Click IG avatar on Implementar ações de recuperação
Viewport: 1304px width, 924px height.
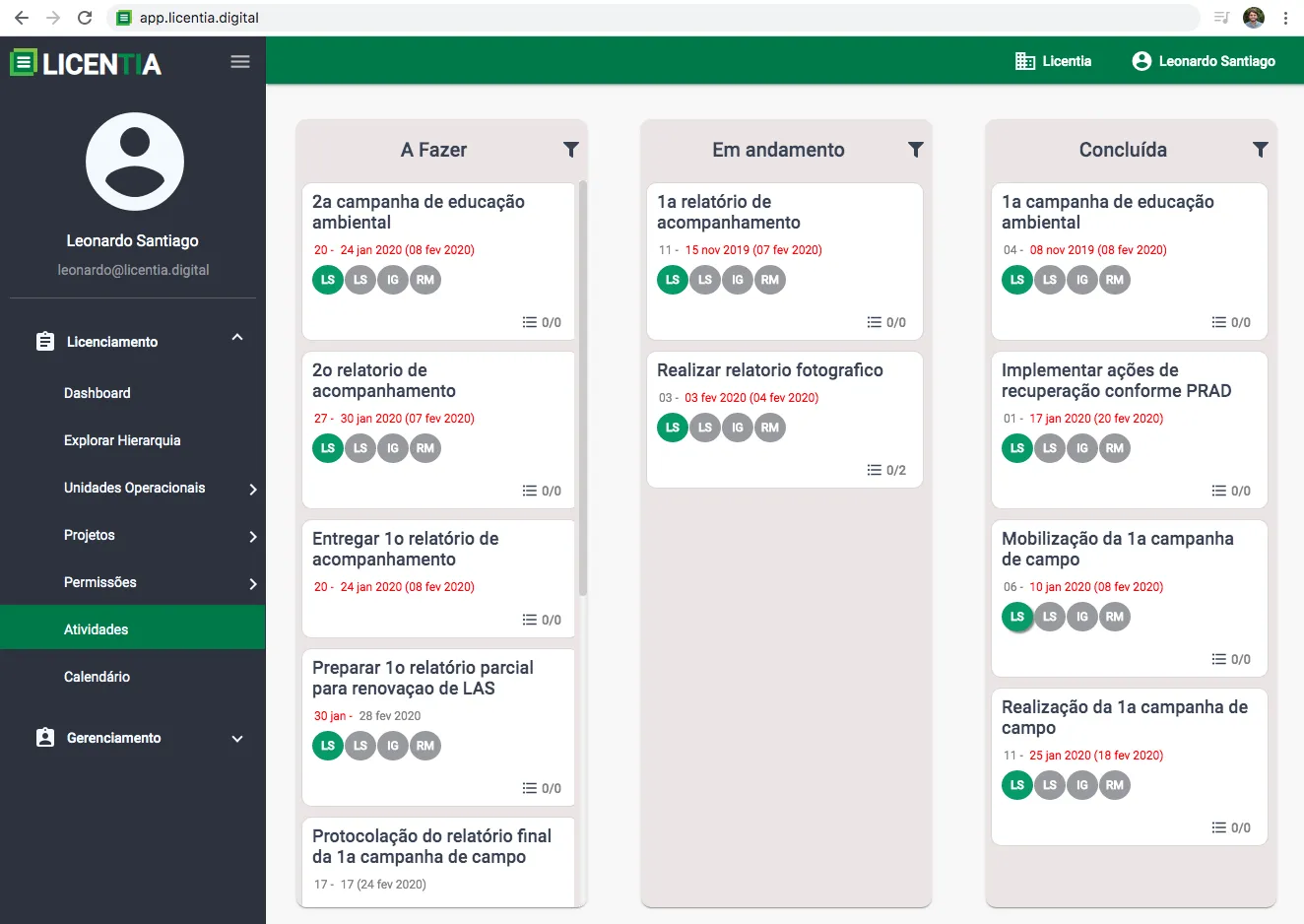(x=1082, y=448)
